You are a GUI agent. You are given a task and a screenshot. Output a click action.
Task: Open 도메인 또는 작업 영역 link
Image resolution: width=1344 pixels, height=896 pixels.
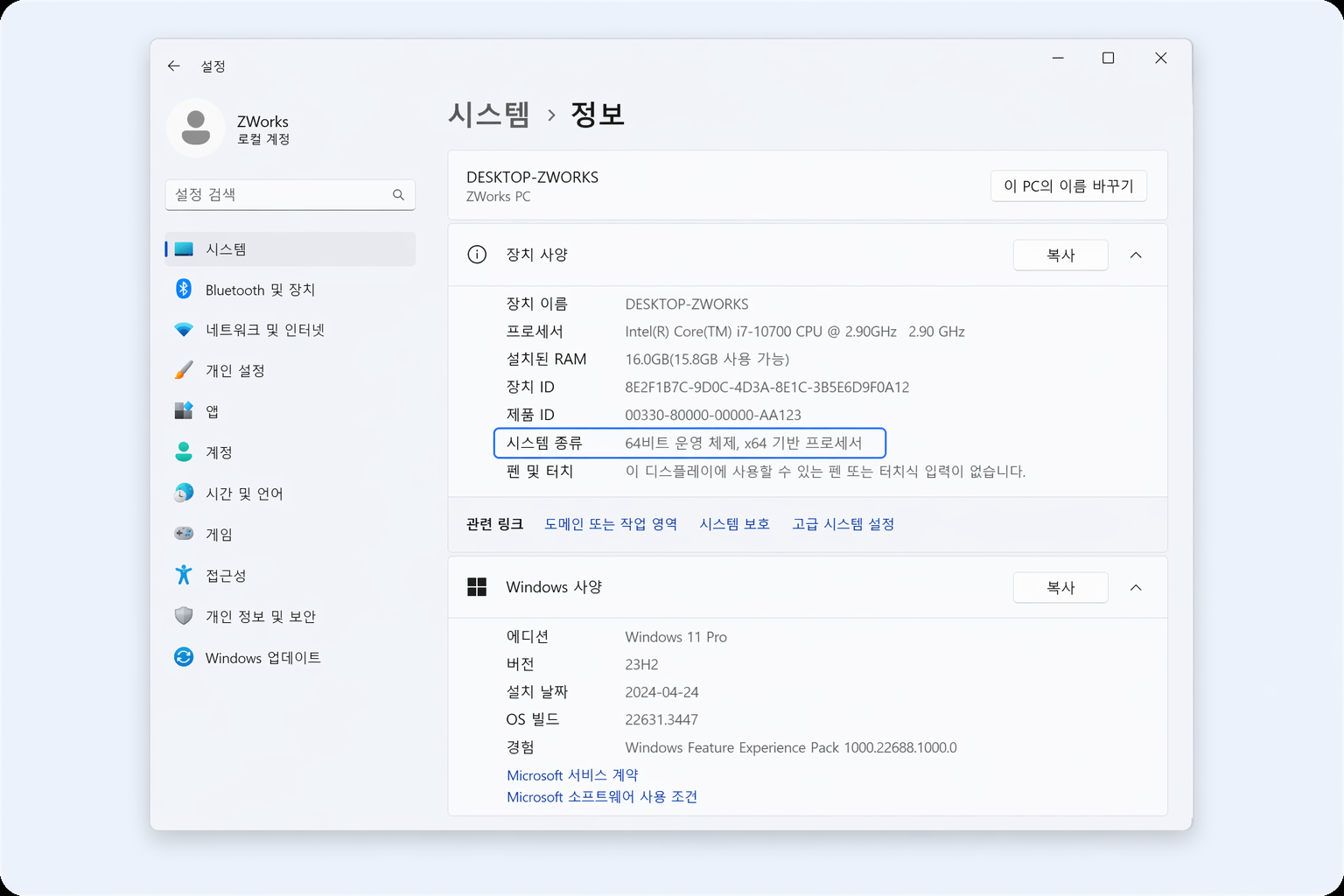pos(611,523)
